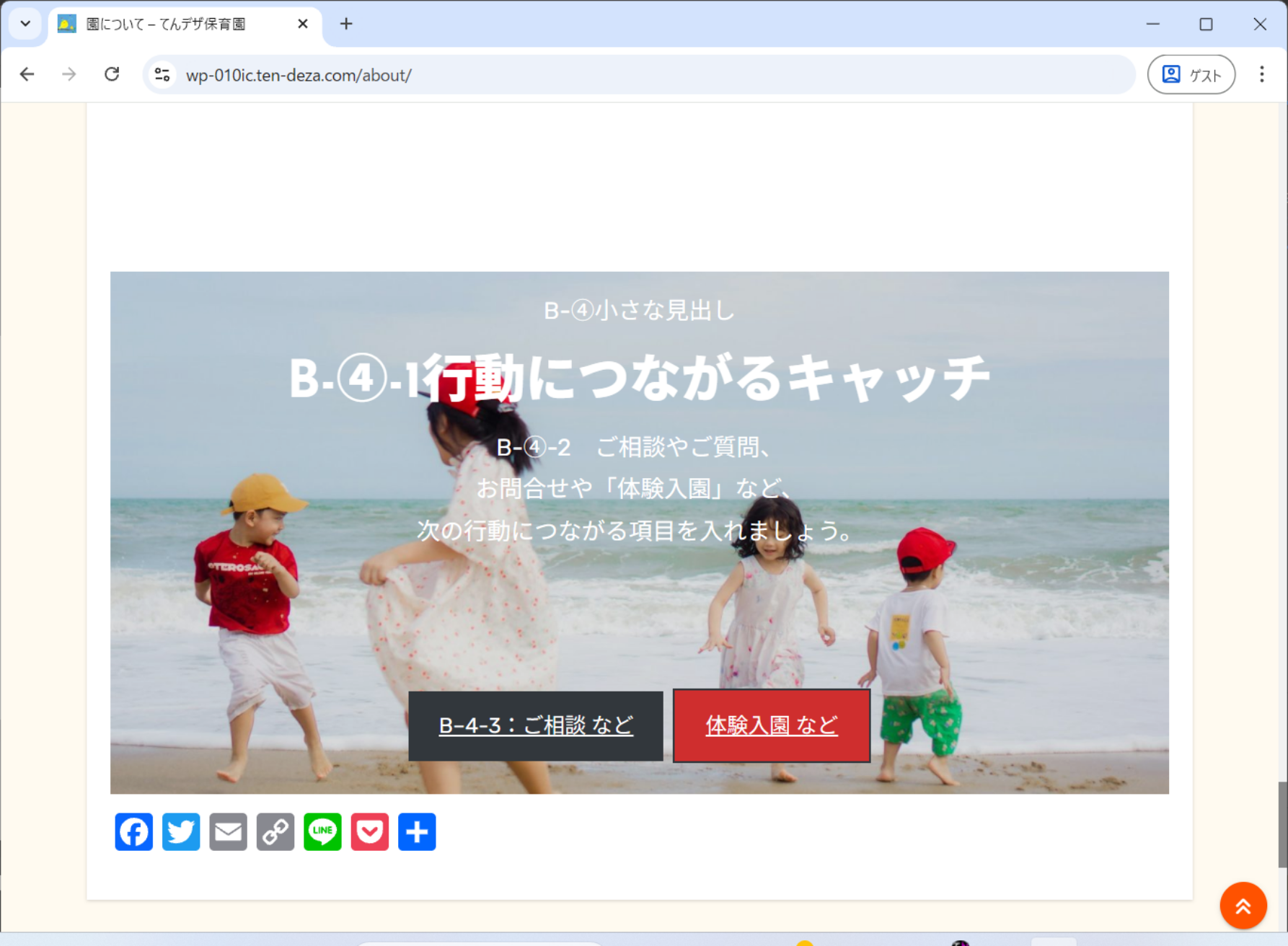Expand the tab search dropdown arrow
The height and width of the screenshot is (946, 1288).
click(x=25, y=24)
